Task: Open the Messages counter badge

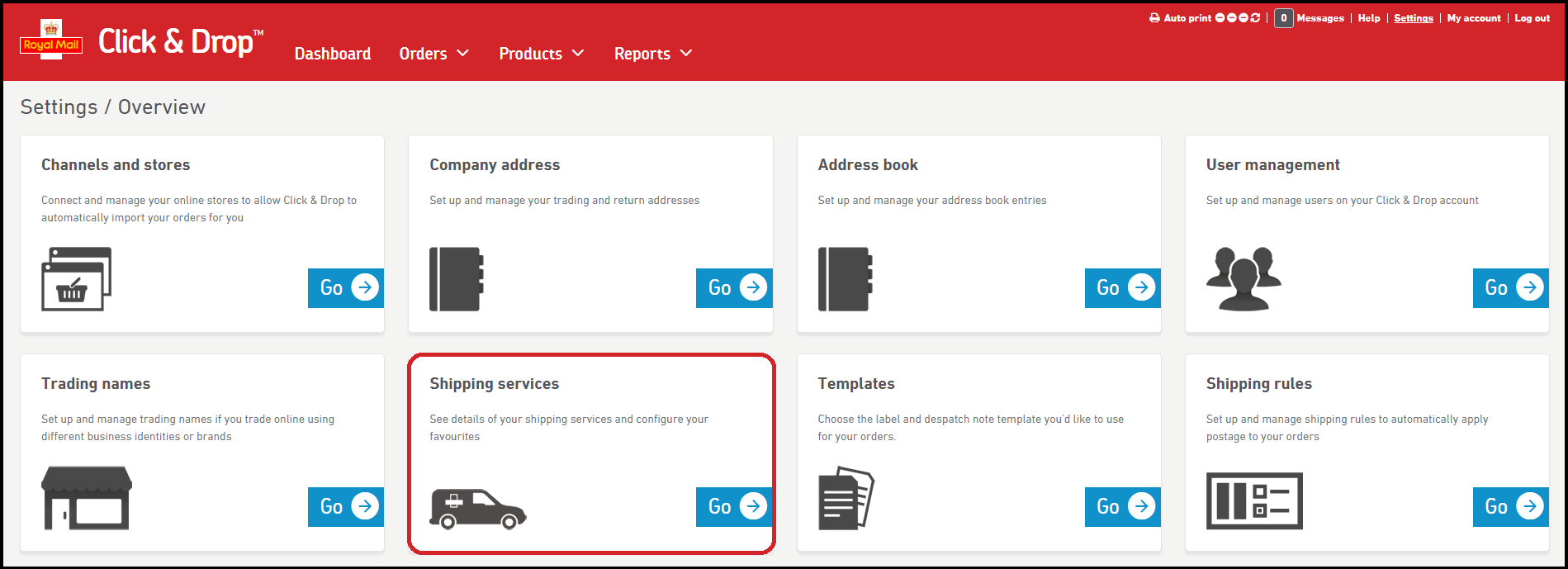Action: point(1283,18)
